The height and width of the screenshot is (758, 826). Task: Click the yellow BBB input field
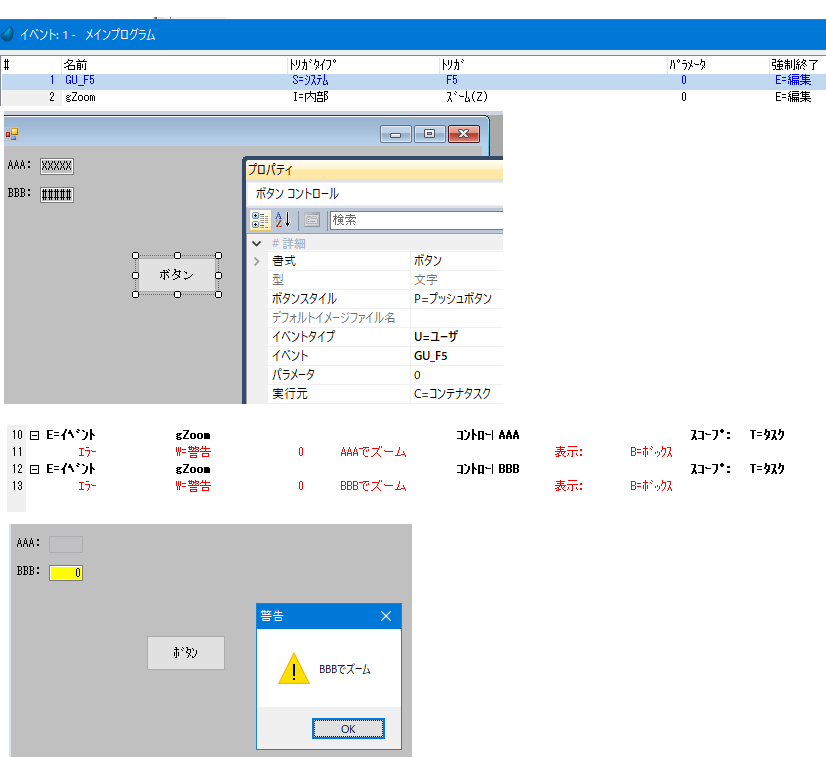point(66,573)
